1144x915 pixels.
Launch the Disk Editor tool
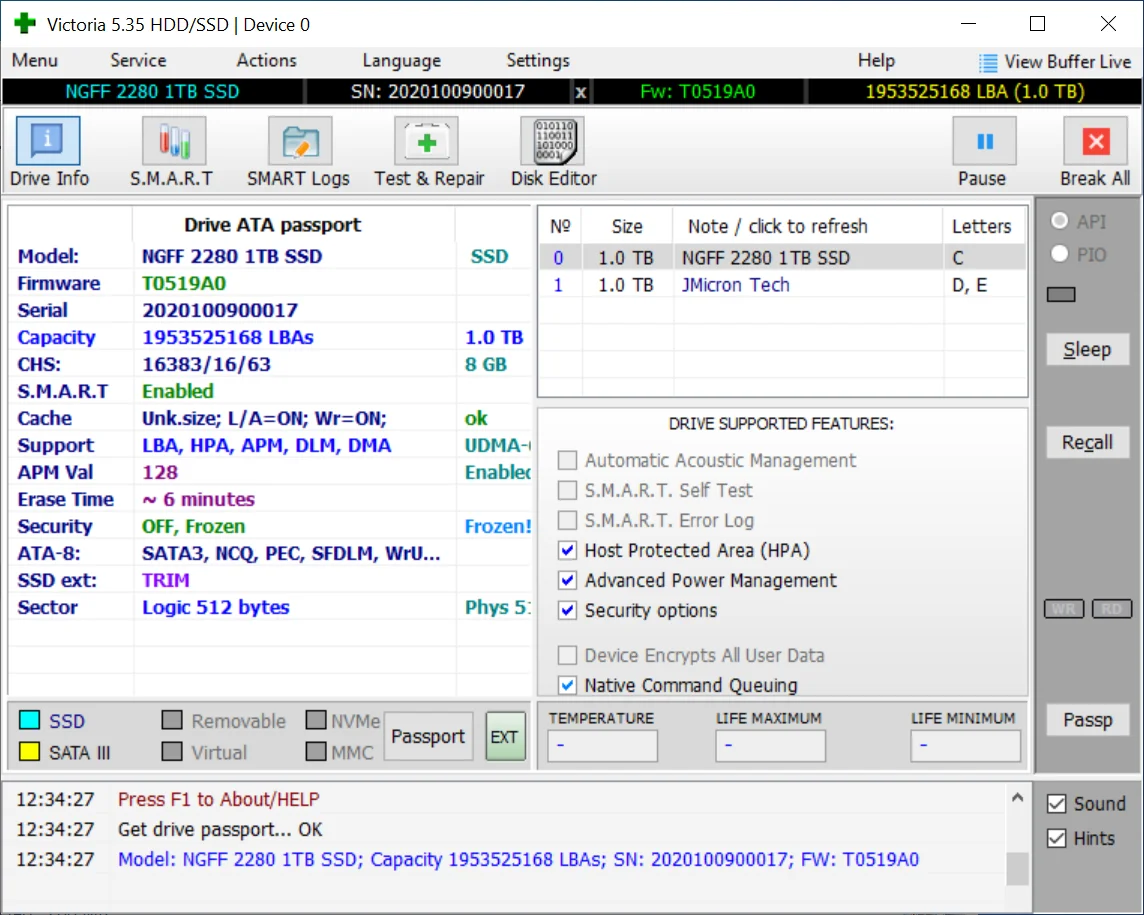click(552, 141)
